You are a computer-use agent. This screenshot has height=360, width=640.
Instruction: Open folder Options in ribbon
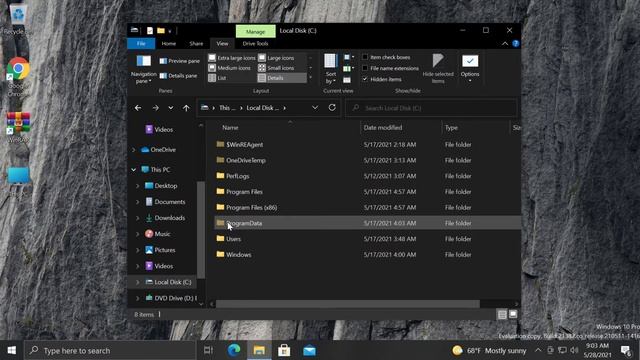tap(470, 69)
